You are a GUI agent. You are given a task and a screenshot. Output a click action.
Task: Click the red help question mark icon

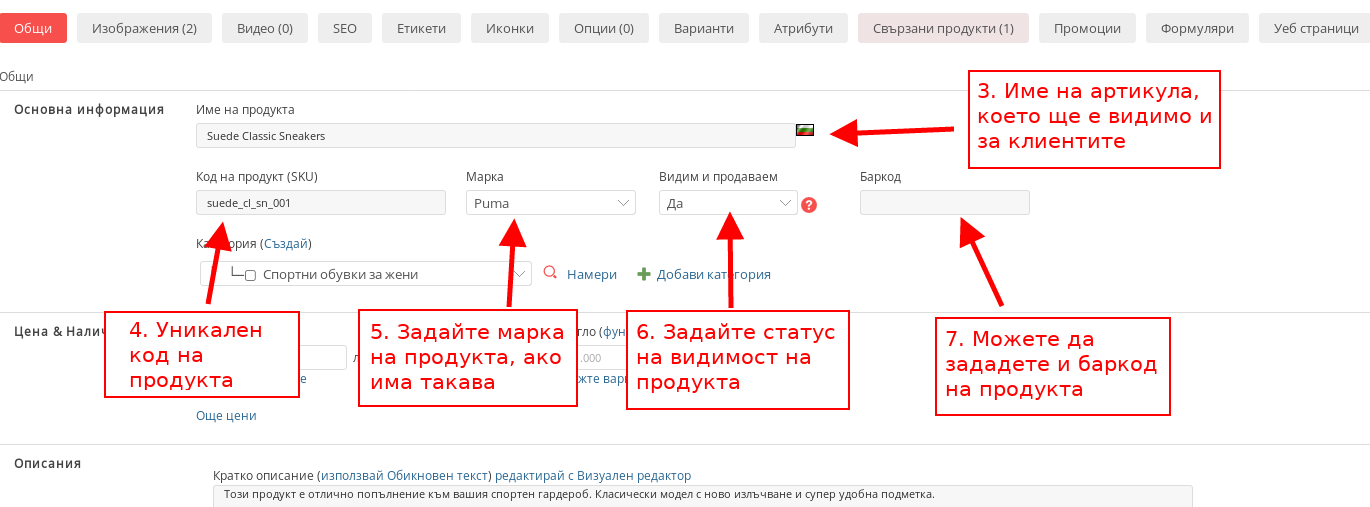coord(809,205)
